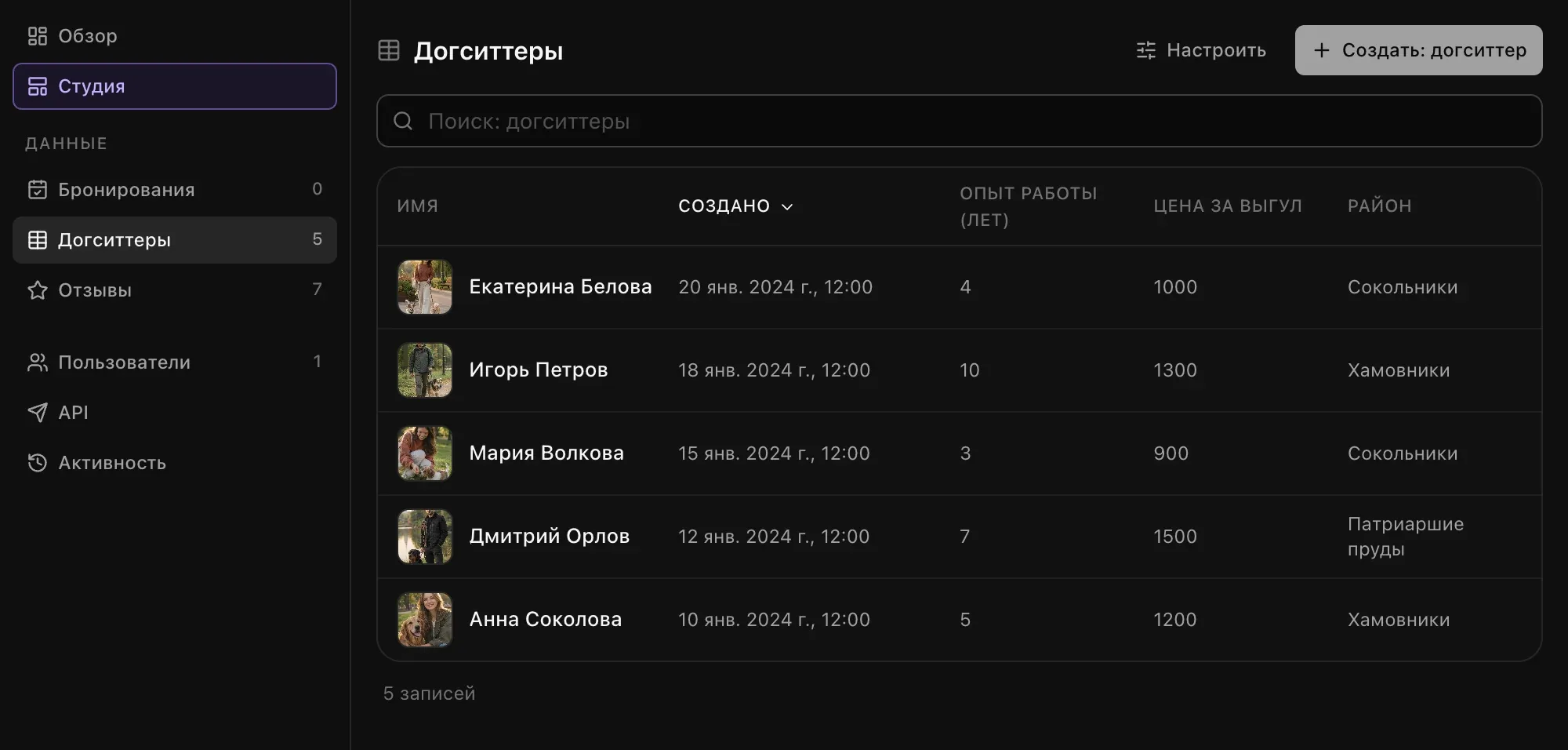Open Игорь Петров's photo thumbnail
The height and width of the screenshot is (750, 1568).
[425, 370]
